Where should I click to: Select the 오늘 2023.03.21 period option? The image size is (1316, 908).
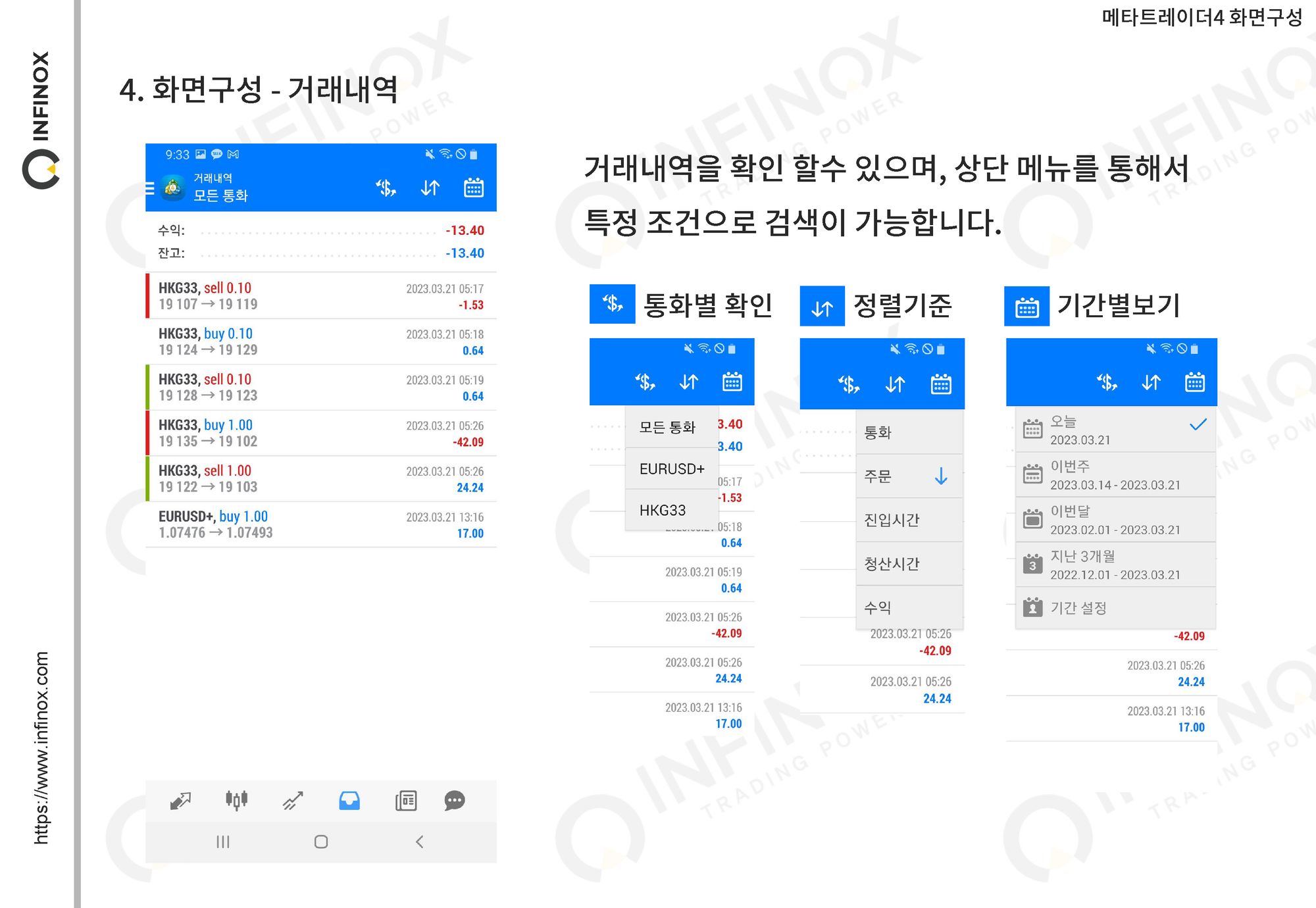(1115, 430)
